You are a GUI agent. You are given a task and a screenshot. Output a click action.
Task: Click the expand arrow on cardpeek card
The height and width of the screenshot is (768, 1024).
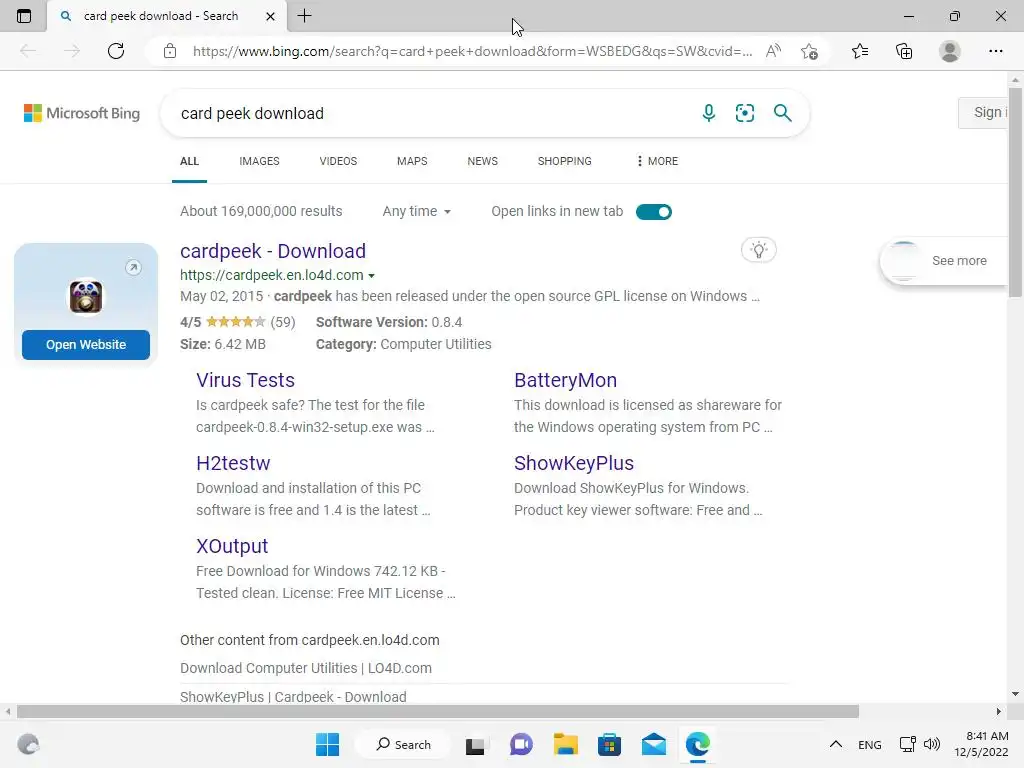point(133,267)
